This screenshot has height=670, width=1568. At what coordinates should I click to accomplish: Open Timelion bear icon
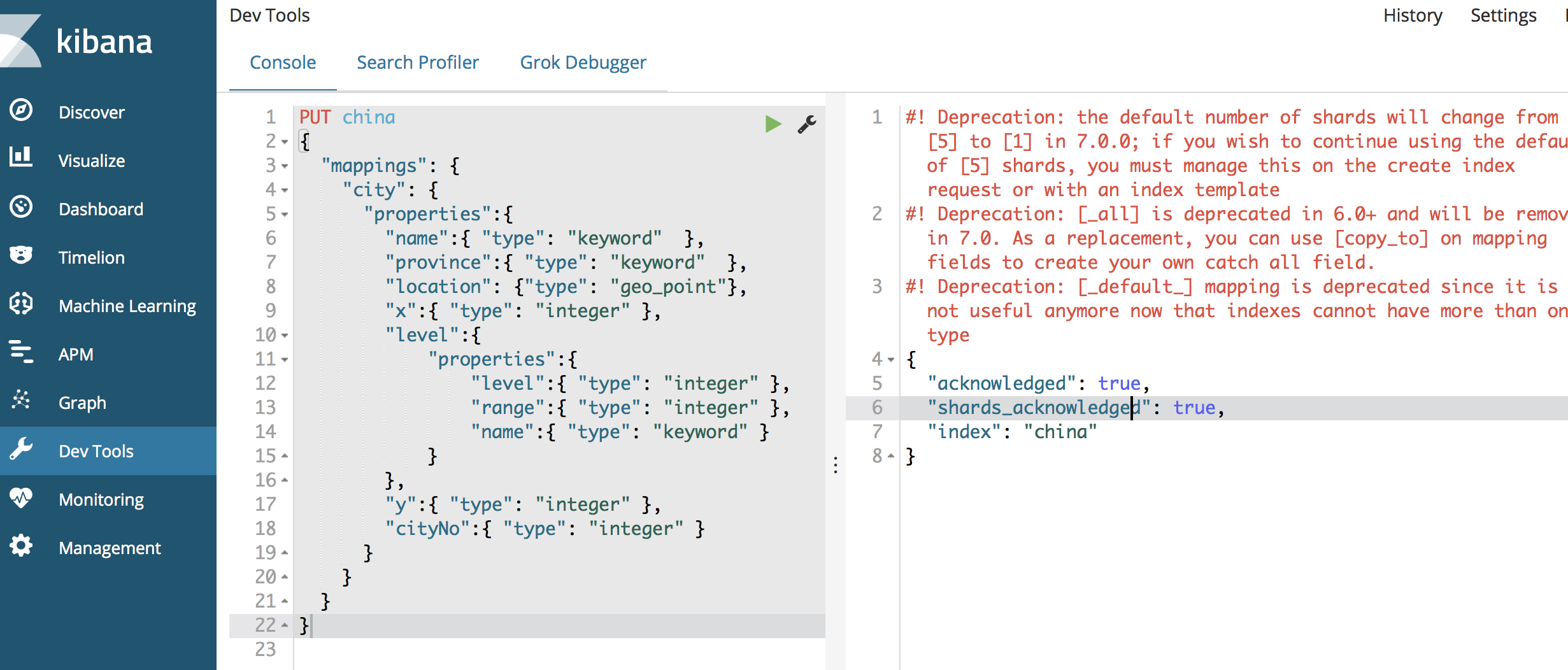click(x=21, y=255)
